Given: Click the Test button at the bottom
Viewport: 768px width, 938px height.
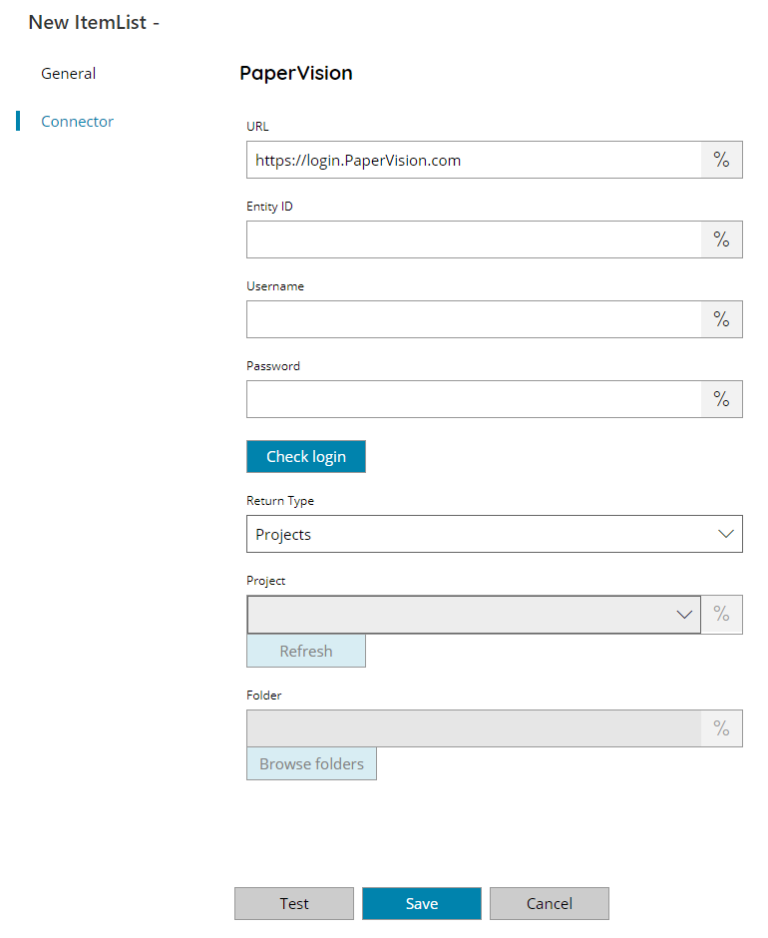Looking at the screenshot, I should [293, 903].
